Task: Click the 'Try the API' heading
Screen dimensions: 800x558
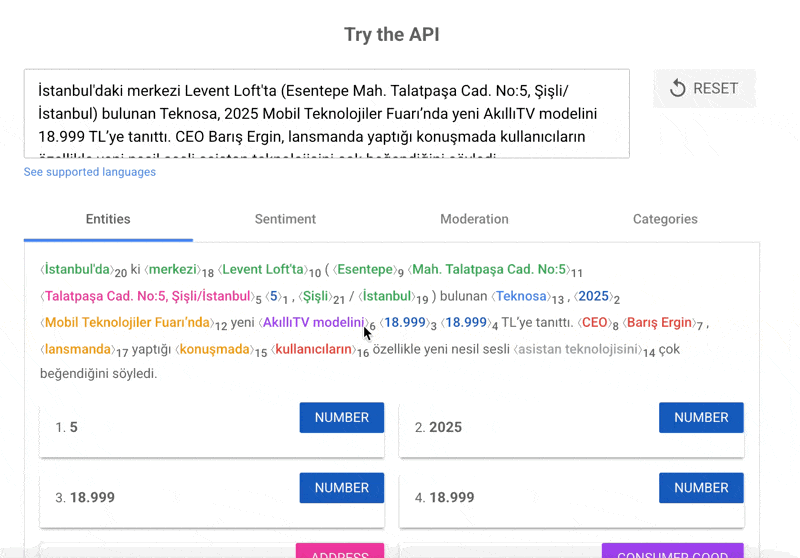Action: 392,35
